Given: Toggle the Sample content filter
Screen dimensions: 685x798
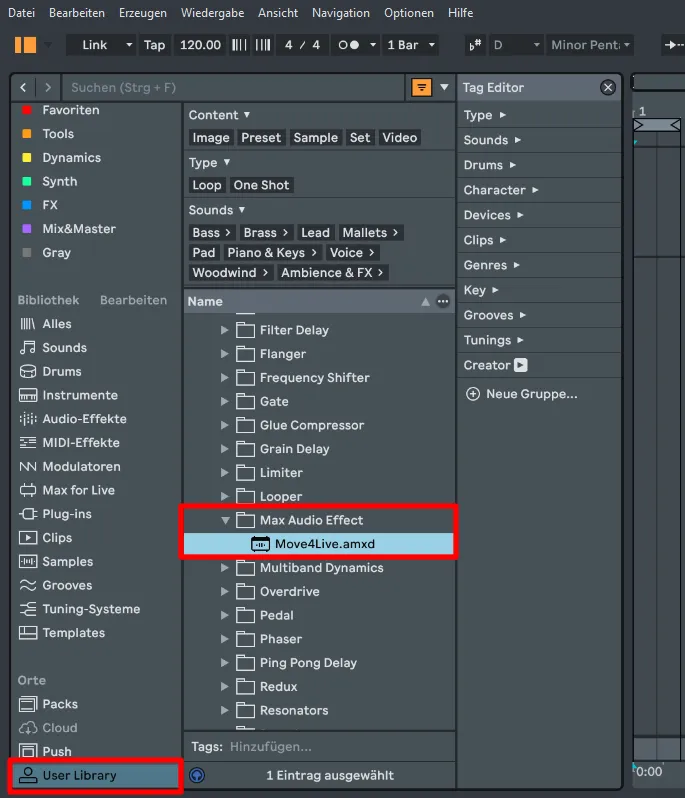Looking at the screenshot, I should coord(316,137).
